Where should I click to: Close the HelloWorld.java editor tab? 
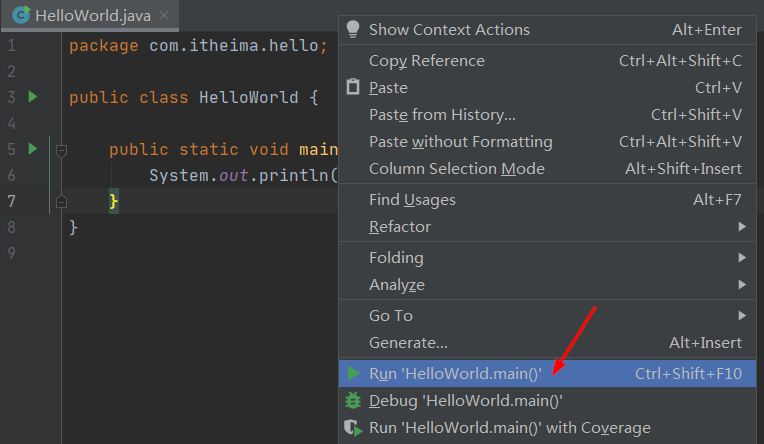click(164, 15)
